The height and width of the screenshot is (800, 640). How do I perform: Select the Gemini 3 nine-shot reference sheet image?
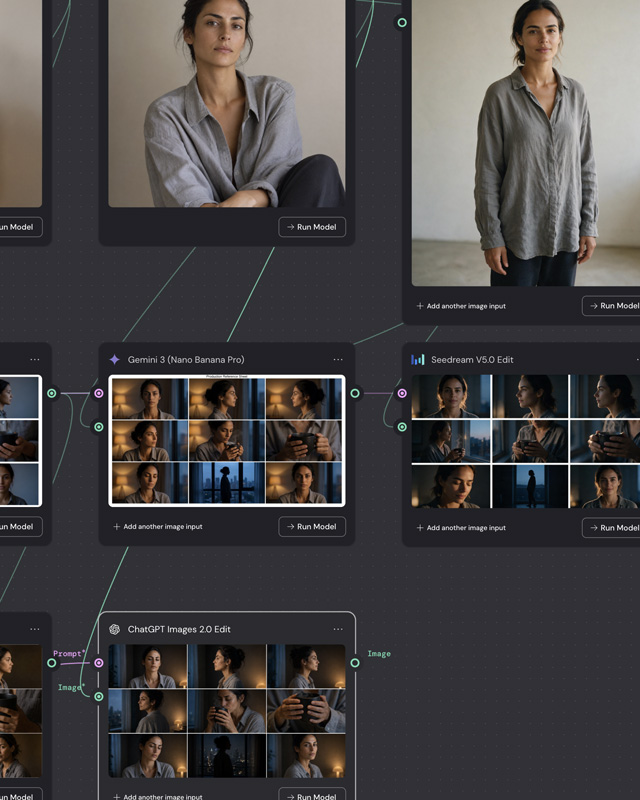tap(227, 441)
